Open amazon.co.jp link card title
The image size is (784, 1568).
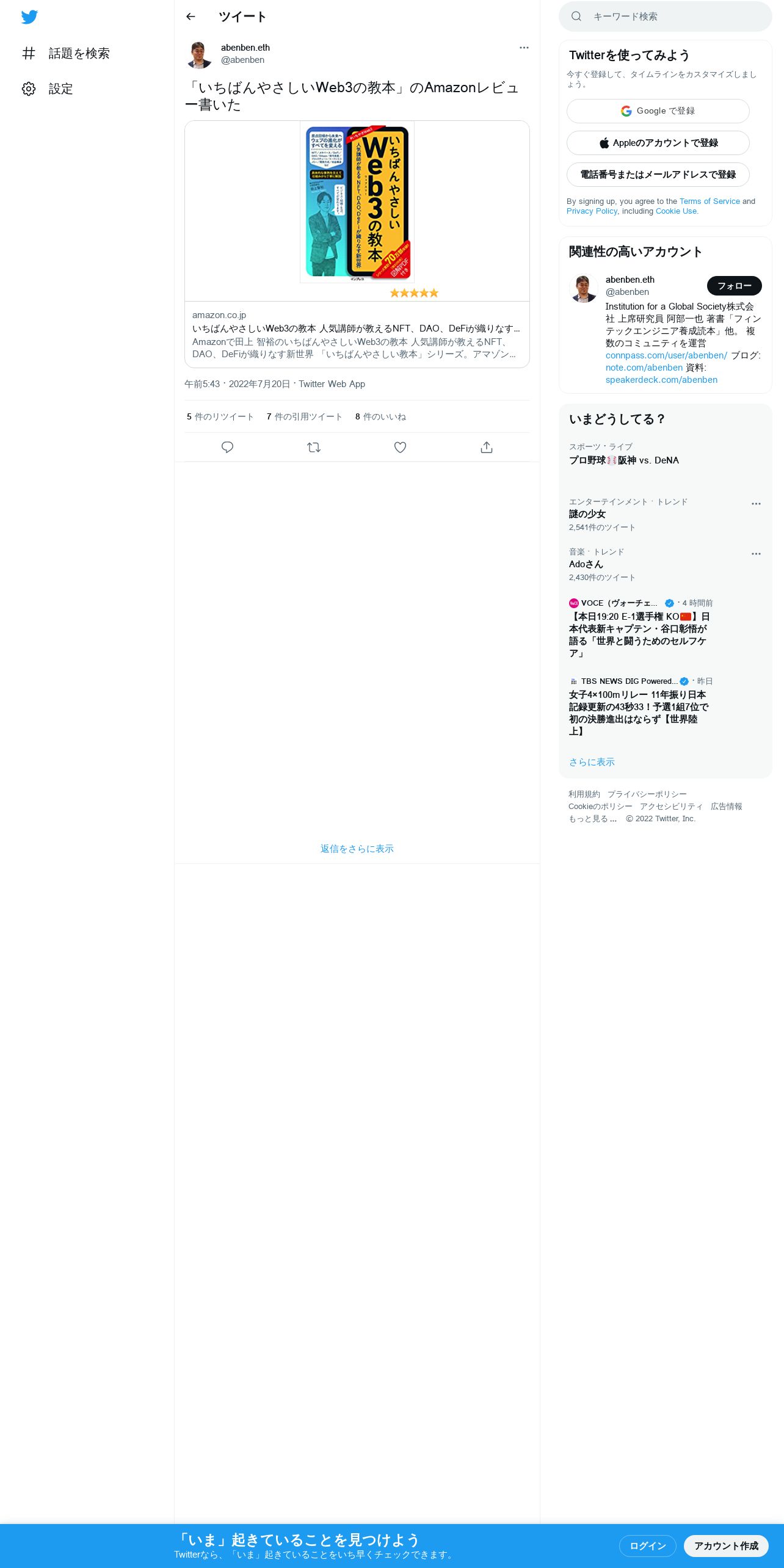356,328
